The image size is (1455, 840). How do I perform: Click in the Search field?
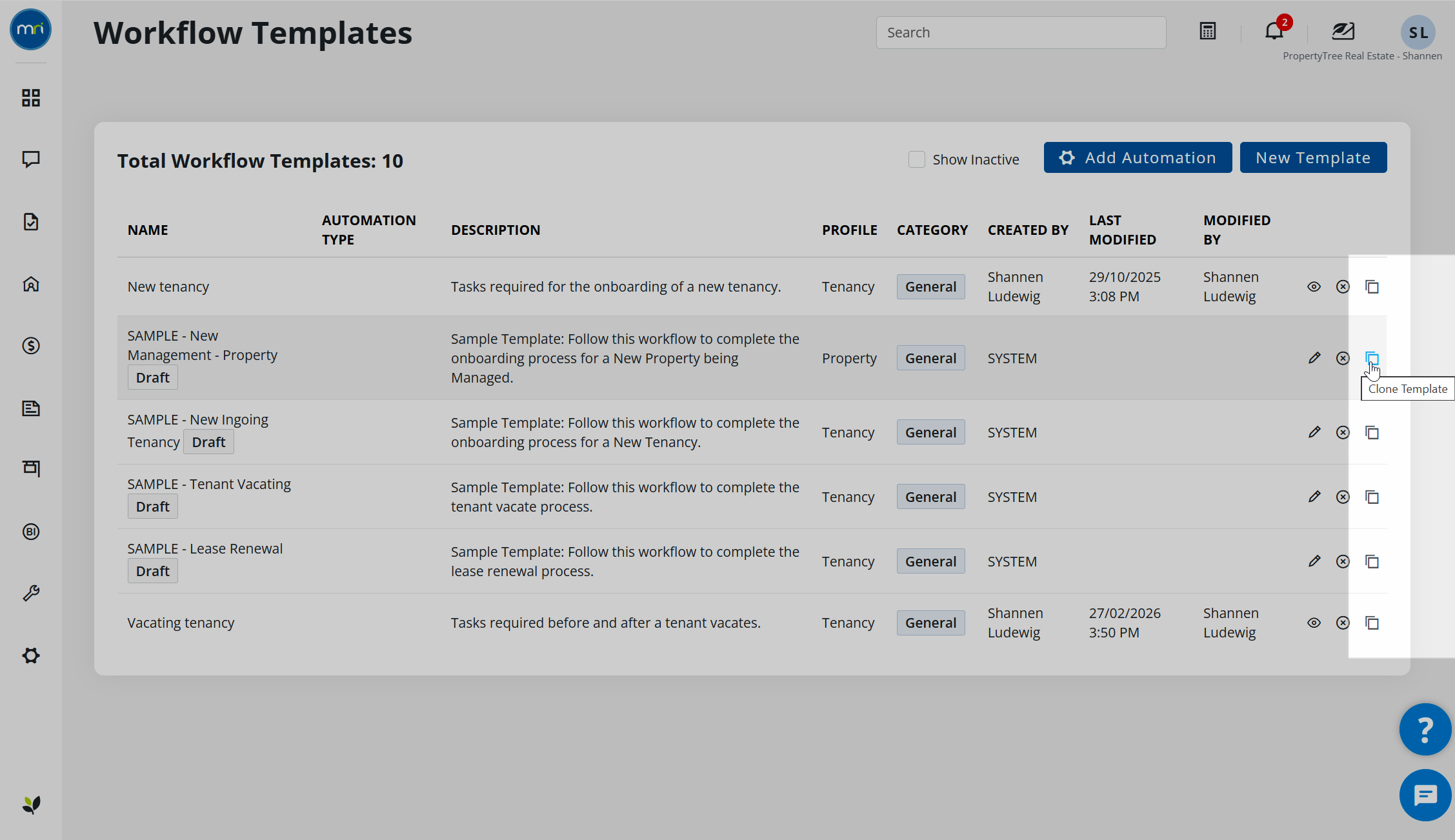click(x=1021, y=32)
